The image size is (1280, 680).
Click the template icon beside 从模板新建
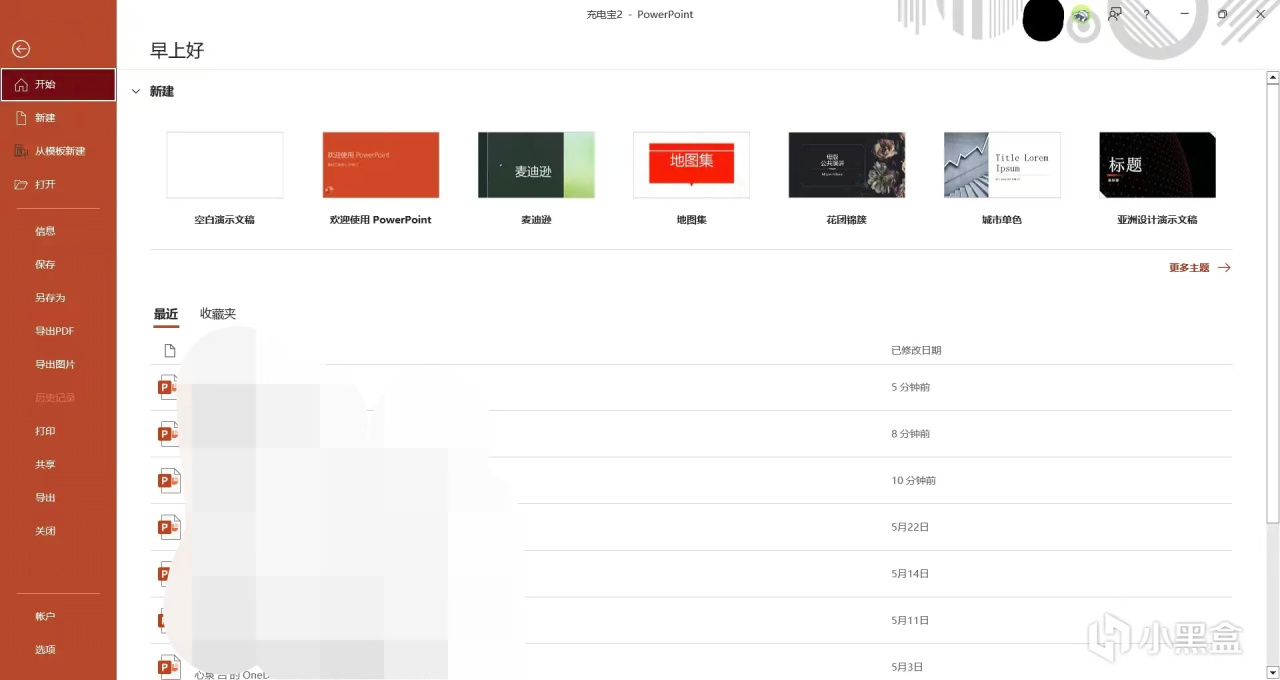21,151
